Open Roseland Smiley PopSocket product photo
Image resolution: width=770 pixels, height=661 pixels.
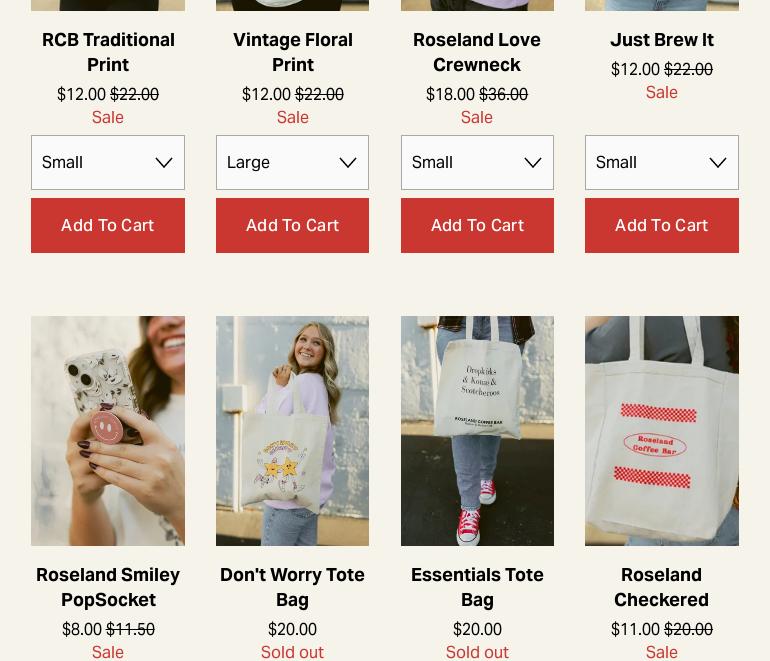click(108, 431)
